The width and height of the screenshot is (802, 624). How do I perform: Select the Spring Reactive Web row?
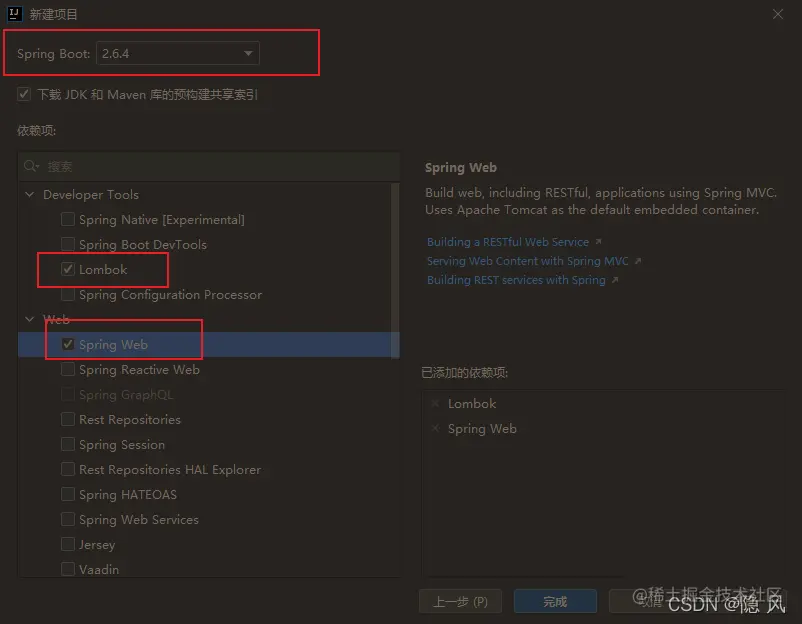(x=209, y=369)
